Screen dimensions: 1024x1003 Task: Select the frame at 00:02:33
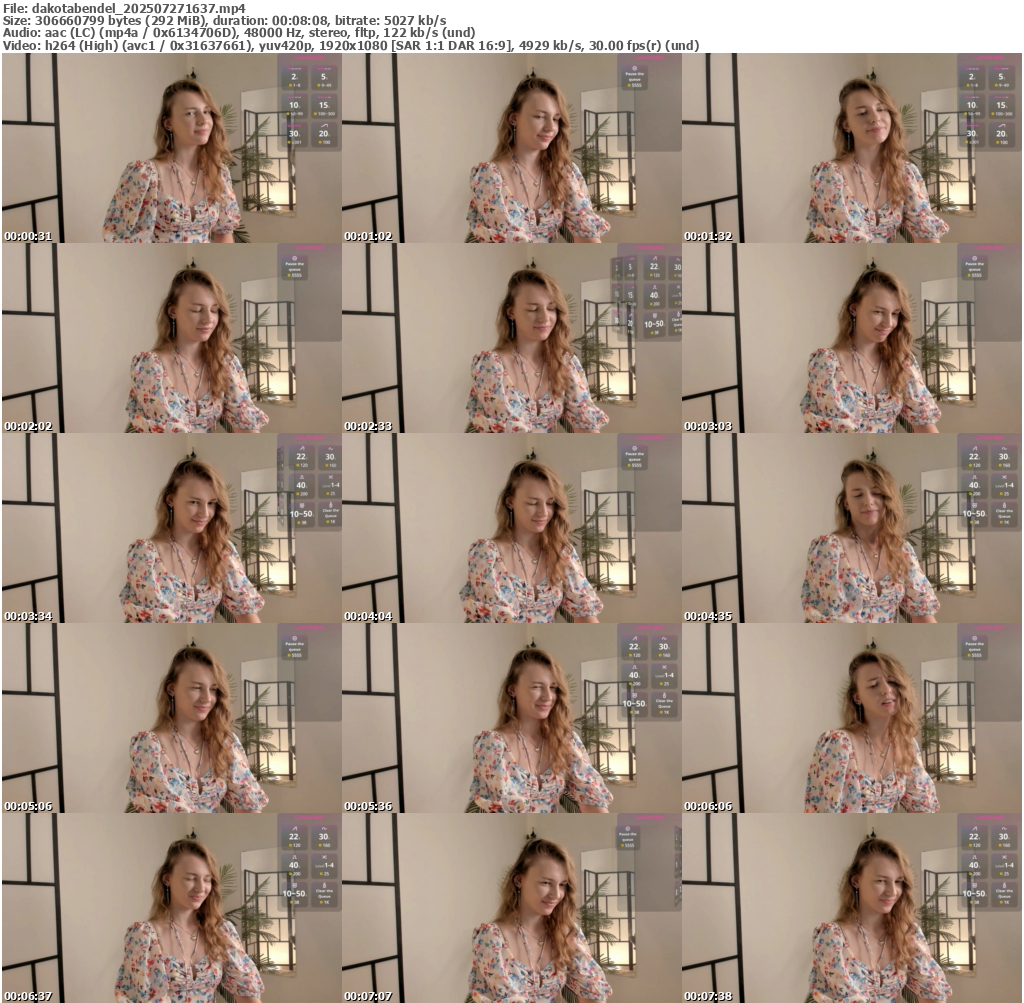tap(512, 338)
